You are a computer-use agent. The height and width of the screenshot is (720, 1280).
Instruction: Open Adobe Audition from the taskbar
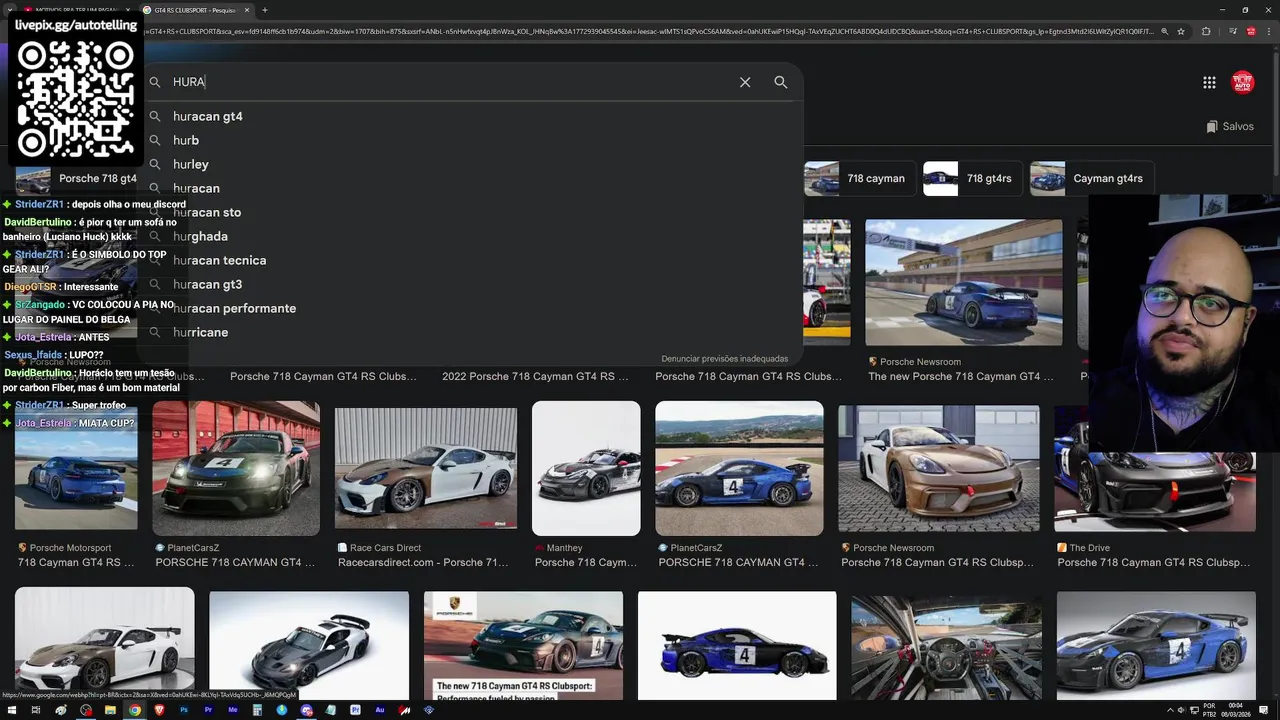(380, 710)
